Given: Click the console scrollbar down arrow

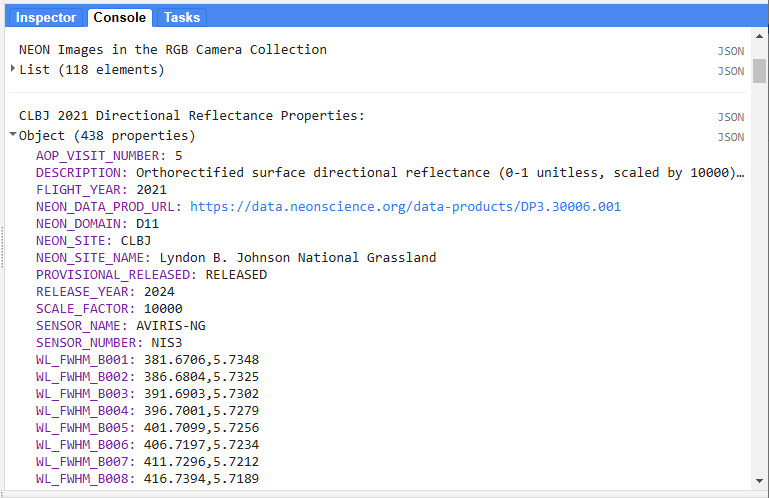Looking at the screenshot, I should tap(759, 481).
